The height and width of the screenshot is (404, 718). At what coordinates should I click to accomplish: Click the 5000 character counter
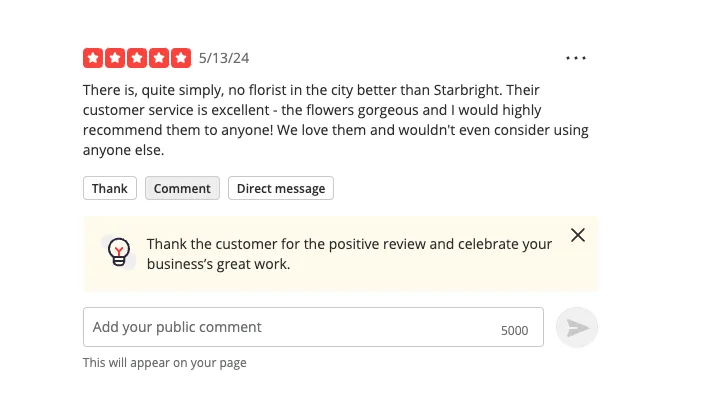514,331
